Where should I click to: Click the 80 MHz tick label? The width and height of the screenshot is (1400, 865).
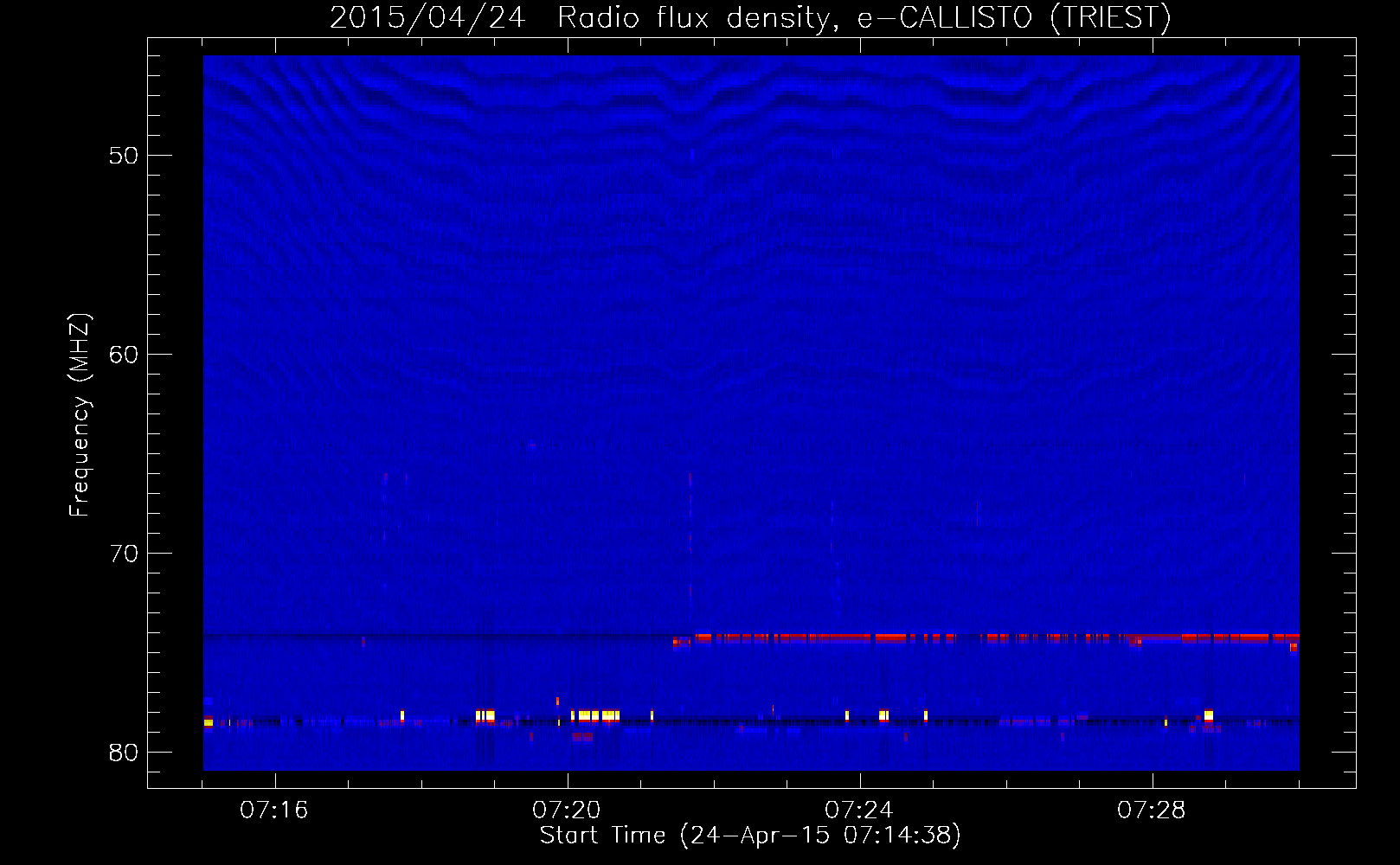[x=124, y=753]
